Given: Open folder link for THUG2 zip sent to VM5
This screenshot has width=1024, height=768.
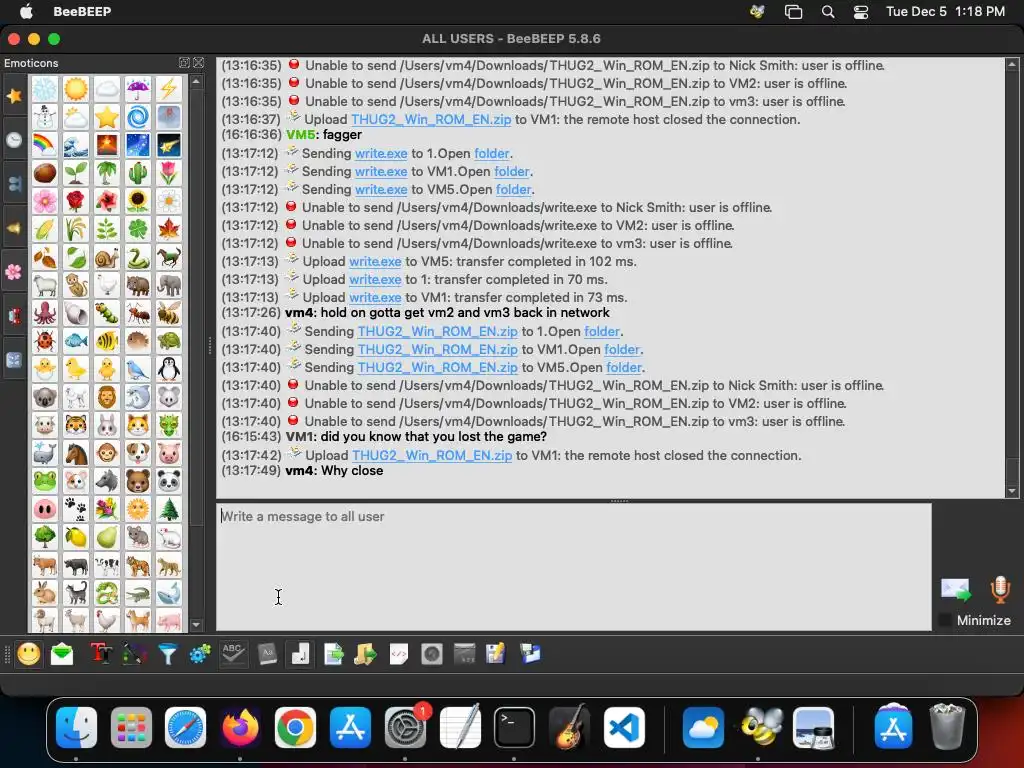Looking at the screenshot, I should [624, 367].
